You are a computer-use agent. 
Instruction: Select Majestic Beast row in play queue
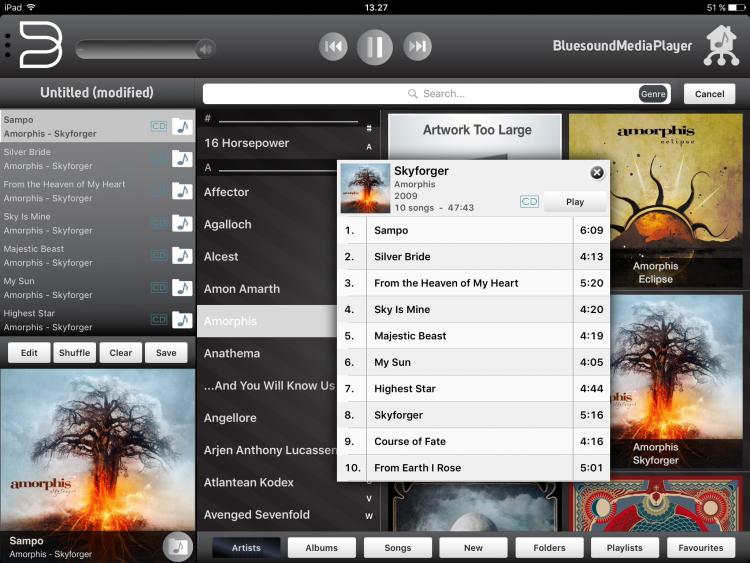click(x=98, y=255)
